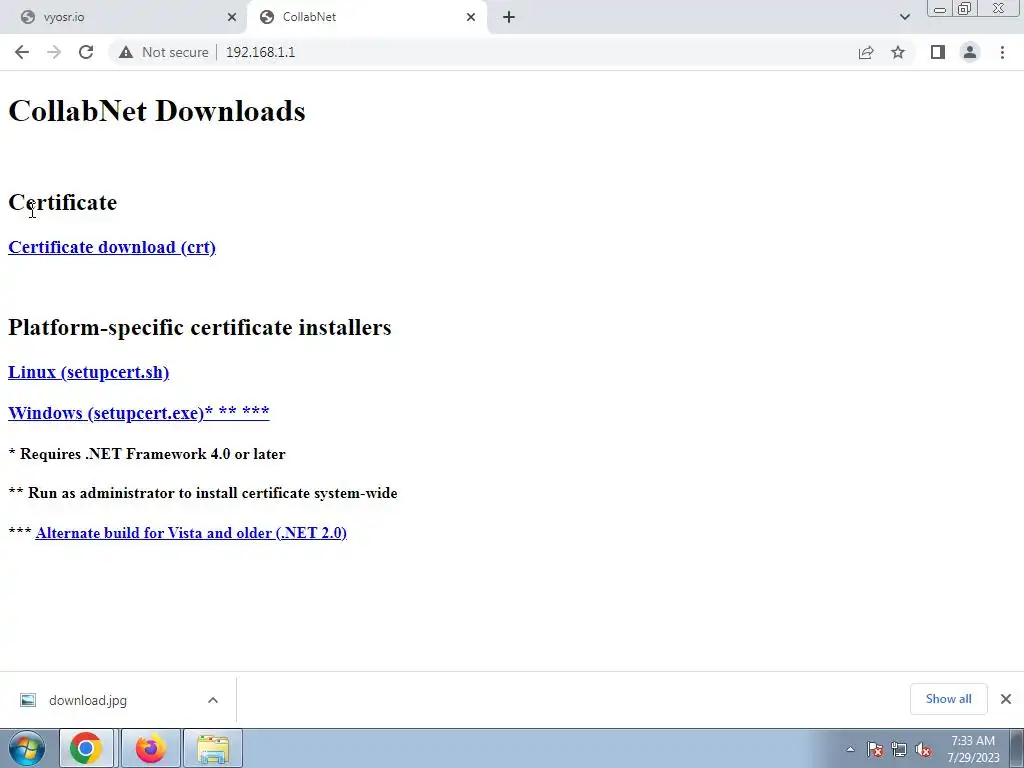Download the certificate (crt) link
This screenshot has height=768, width=1024.
112,248
